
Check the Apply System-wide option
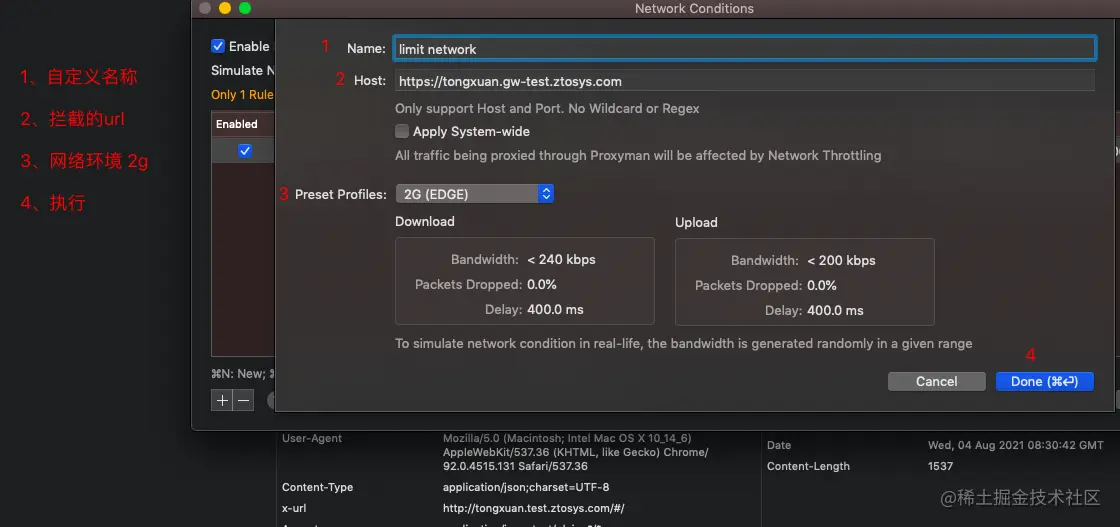pyautogui.click(x=402, y=131)
